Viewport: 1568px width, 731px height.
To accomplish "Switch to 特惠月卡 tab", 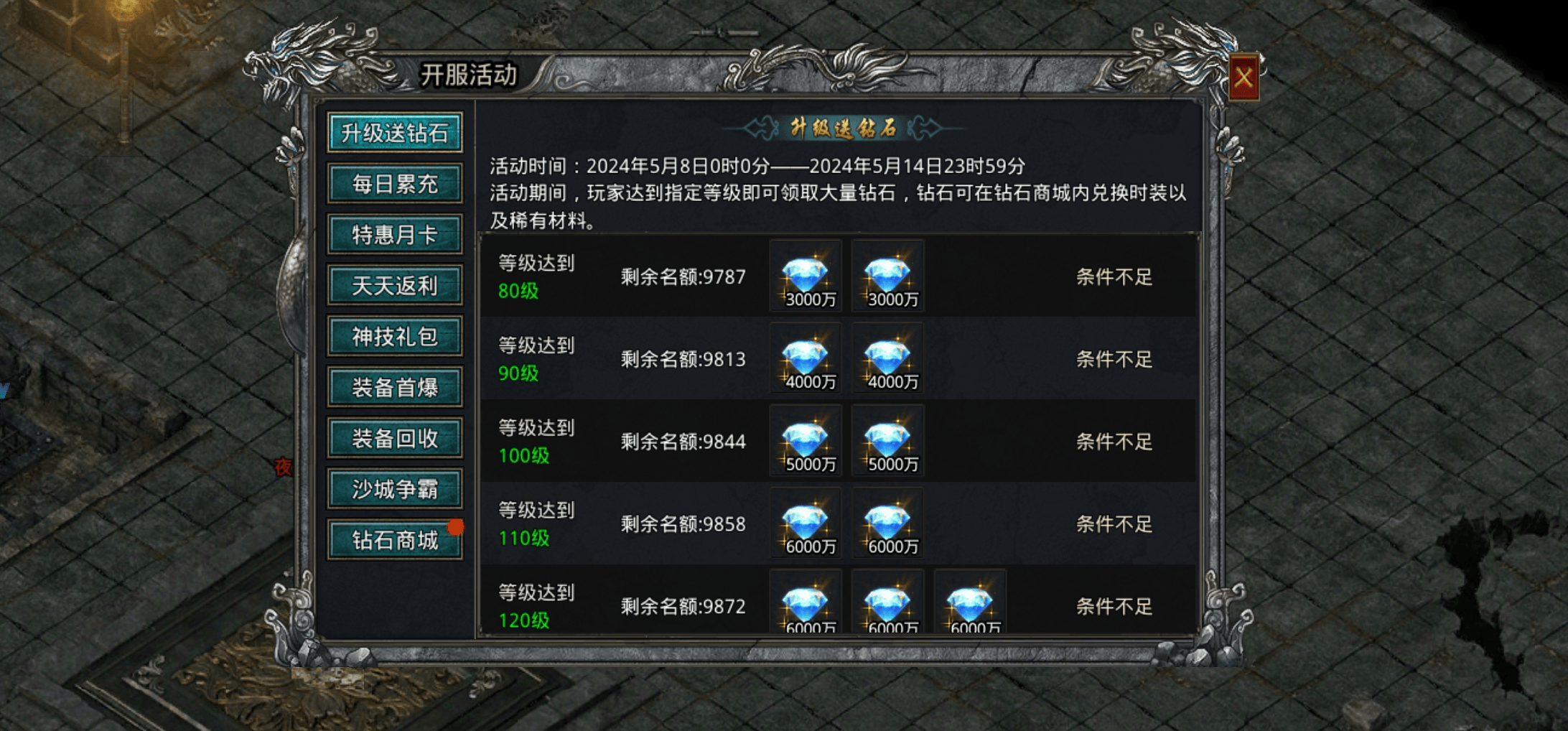I will (x=395, y=235).
